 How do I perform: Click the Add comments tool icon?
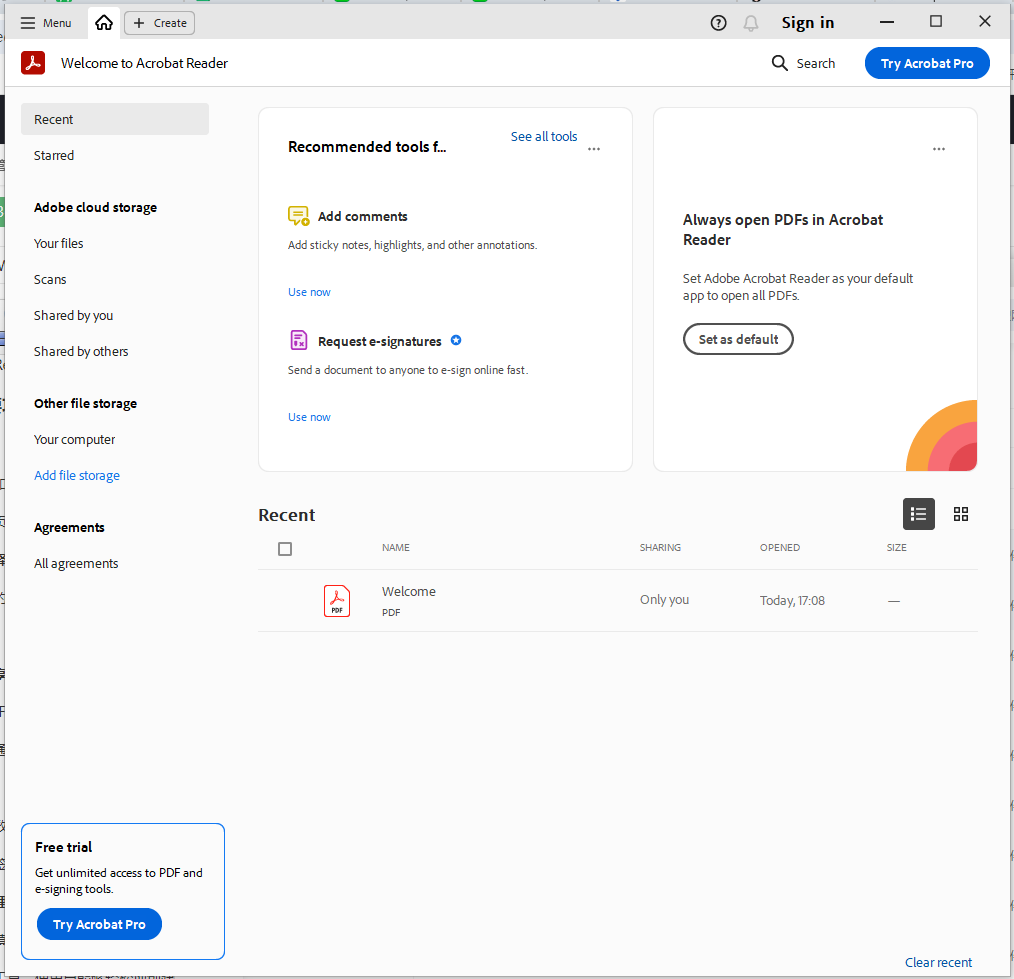pos(298,216)
